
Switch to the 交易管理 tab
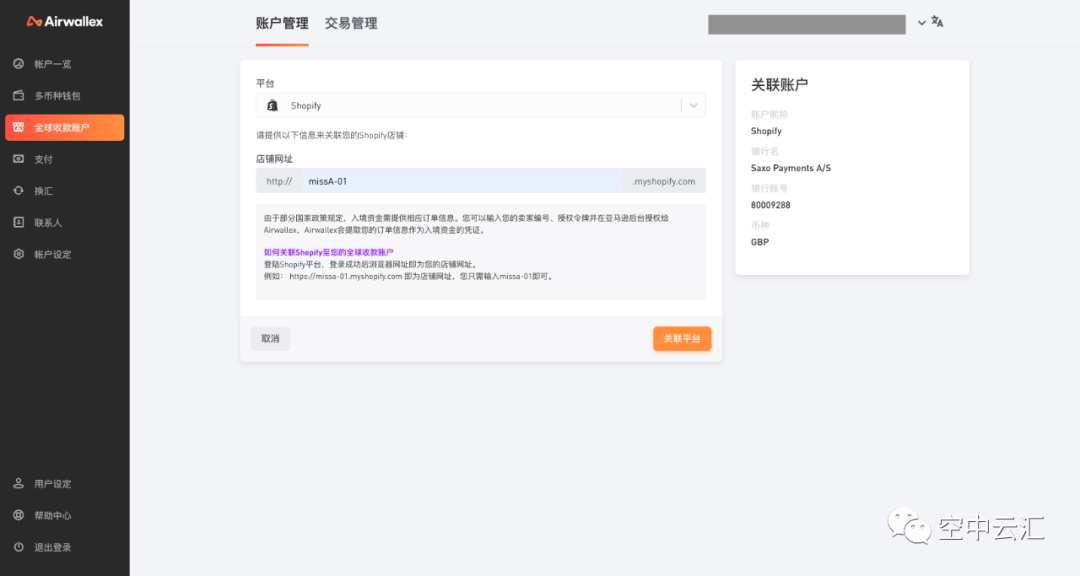351,23
